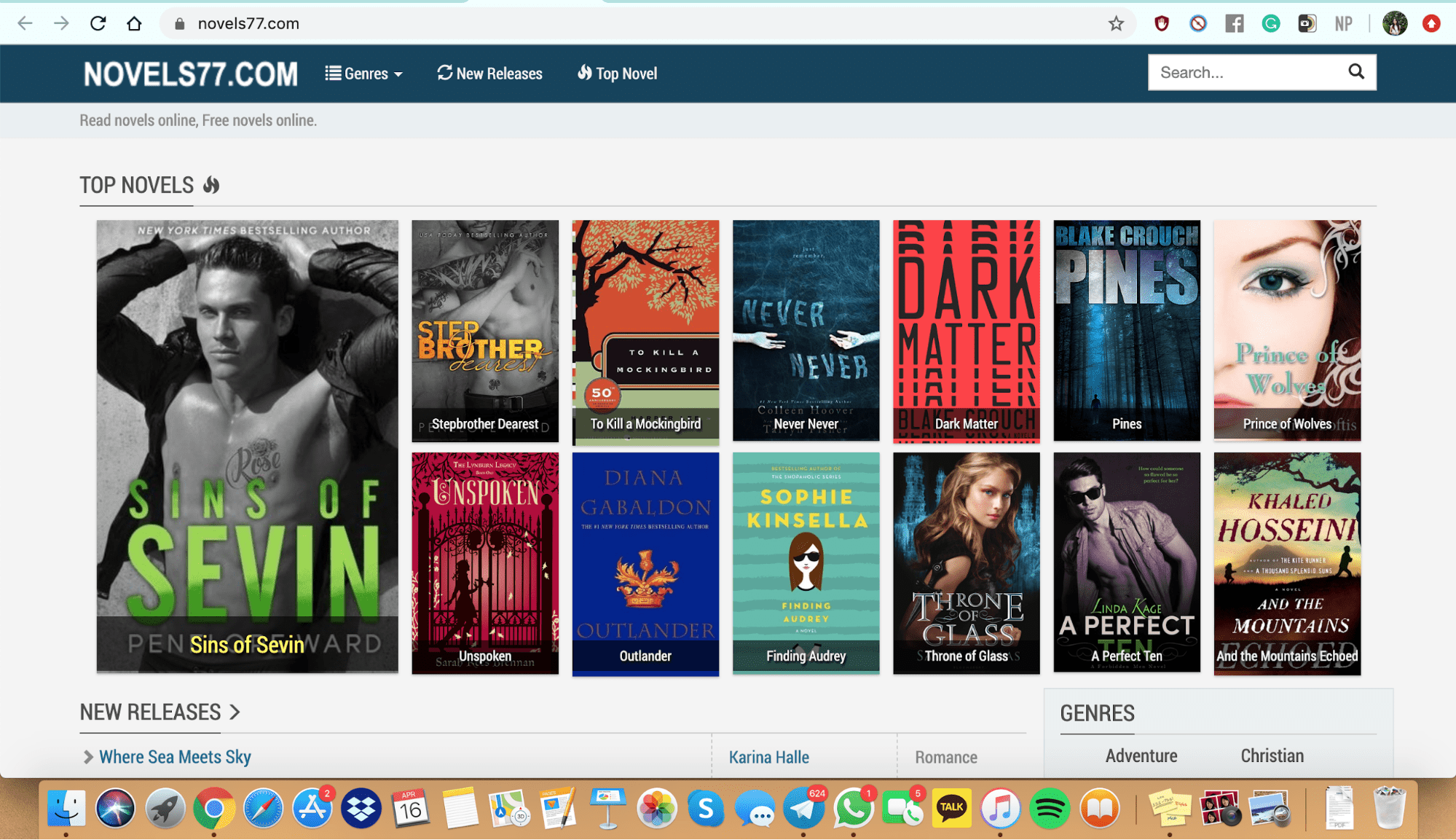Click the browser back arrow

tap(25, 24)
